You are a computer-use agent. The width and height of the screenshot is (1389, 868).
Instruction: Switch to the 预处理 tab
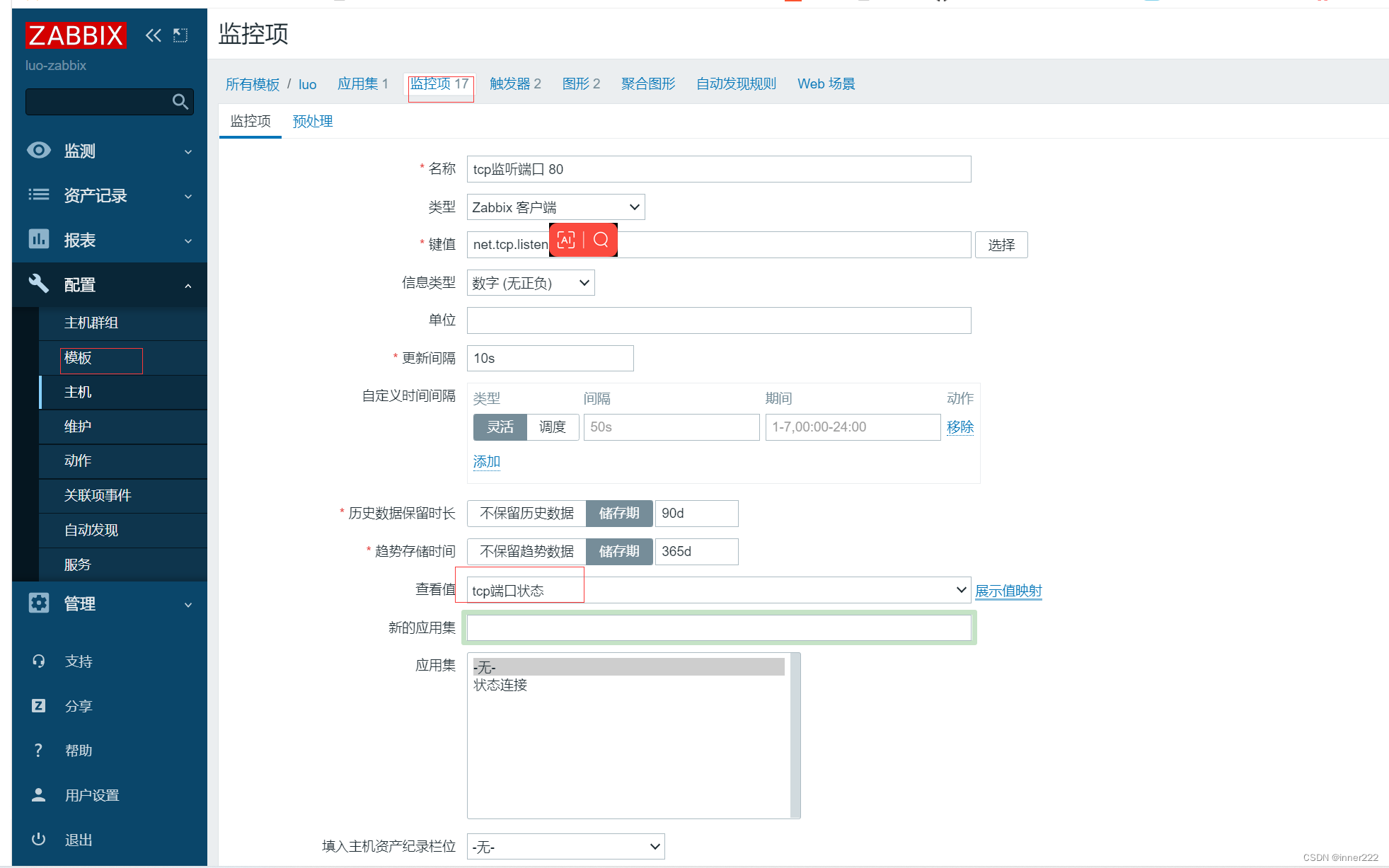click(x=312, y=122)
